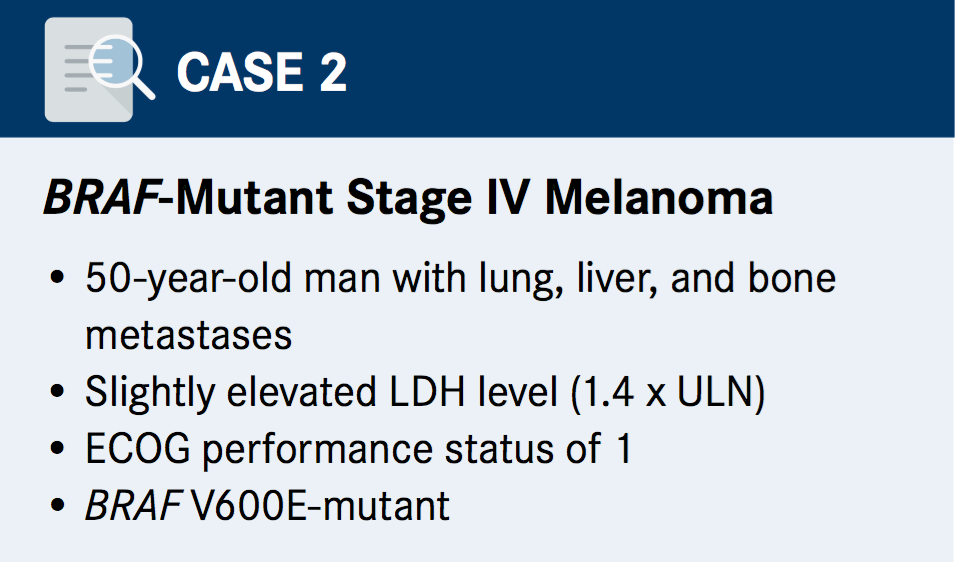This screenshot has width=955, height=563.
Task: Click the italic BRAF word in title
Action: (100, 197)
